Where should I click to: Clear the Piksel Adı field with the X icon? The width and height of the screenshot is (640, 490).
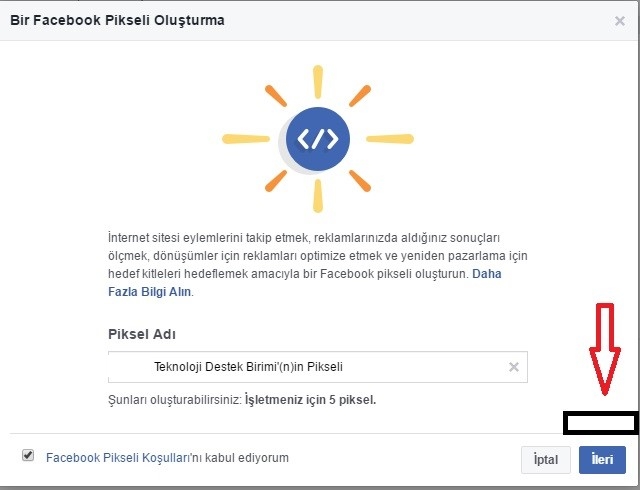click(x=514, y=367)
